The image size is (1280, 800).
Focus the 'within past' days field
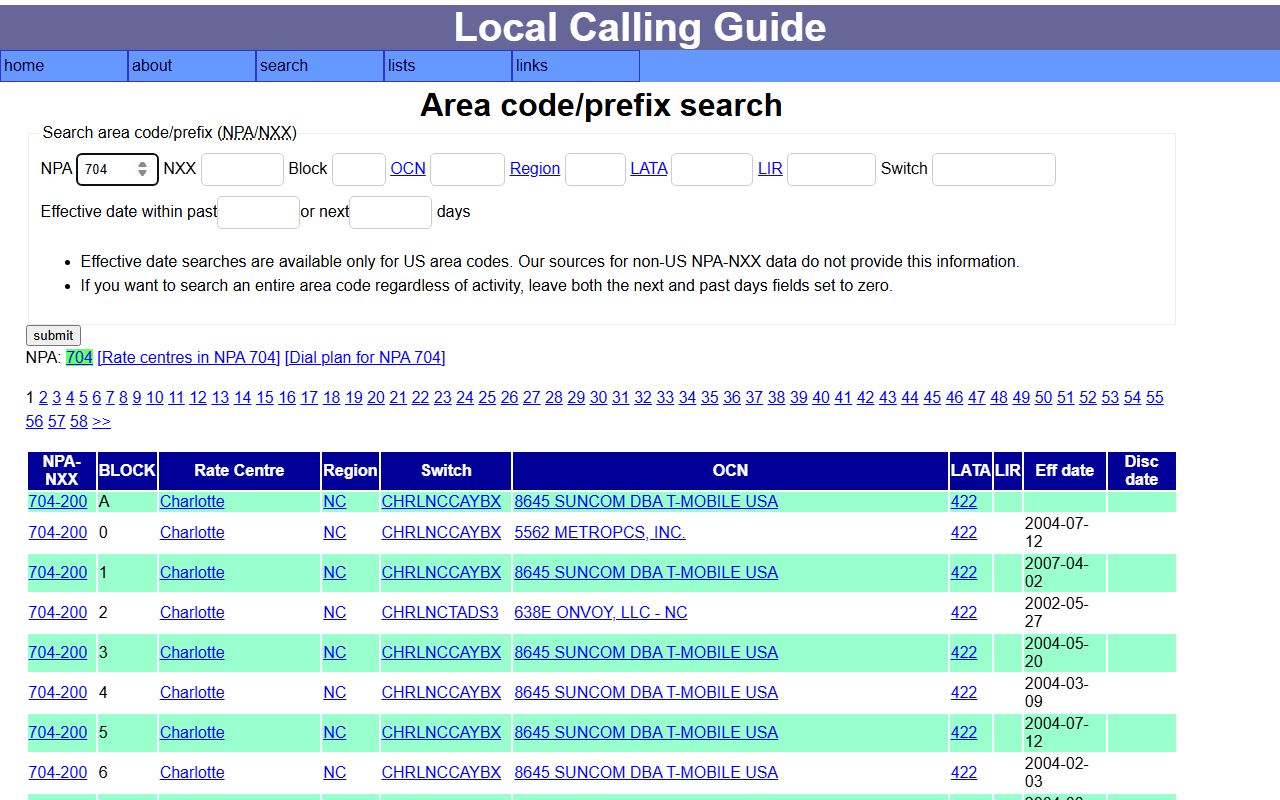[x=258, y=212]
